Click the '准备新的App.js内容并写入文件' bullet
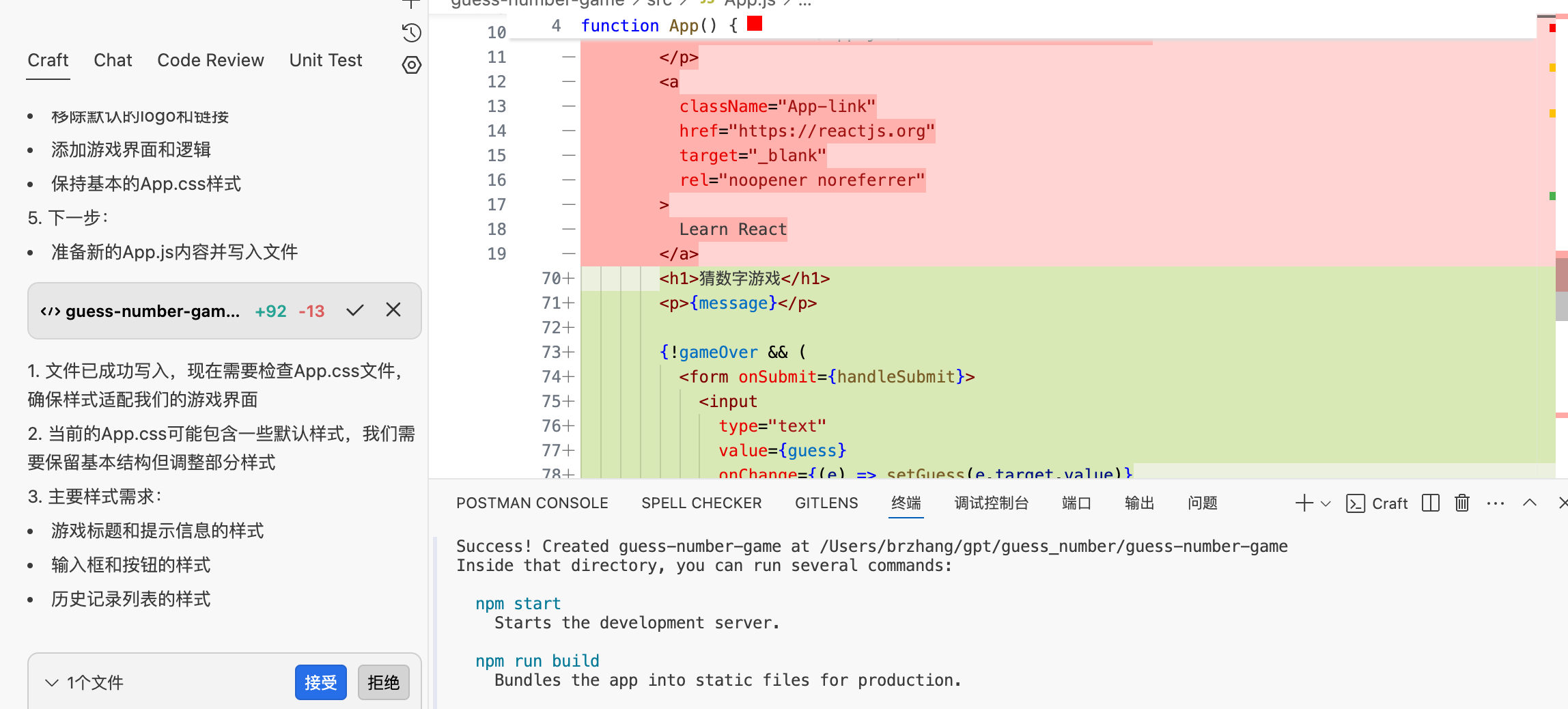The height and width of the screenshot is (709, 1568). point(175,252)
